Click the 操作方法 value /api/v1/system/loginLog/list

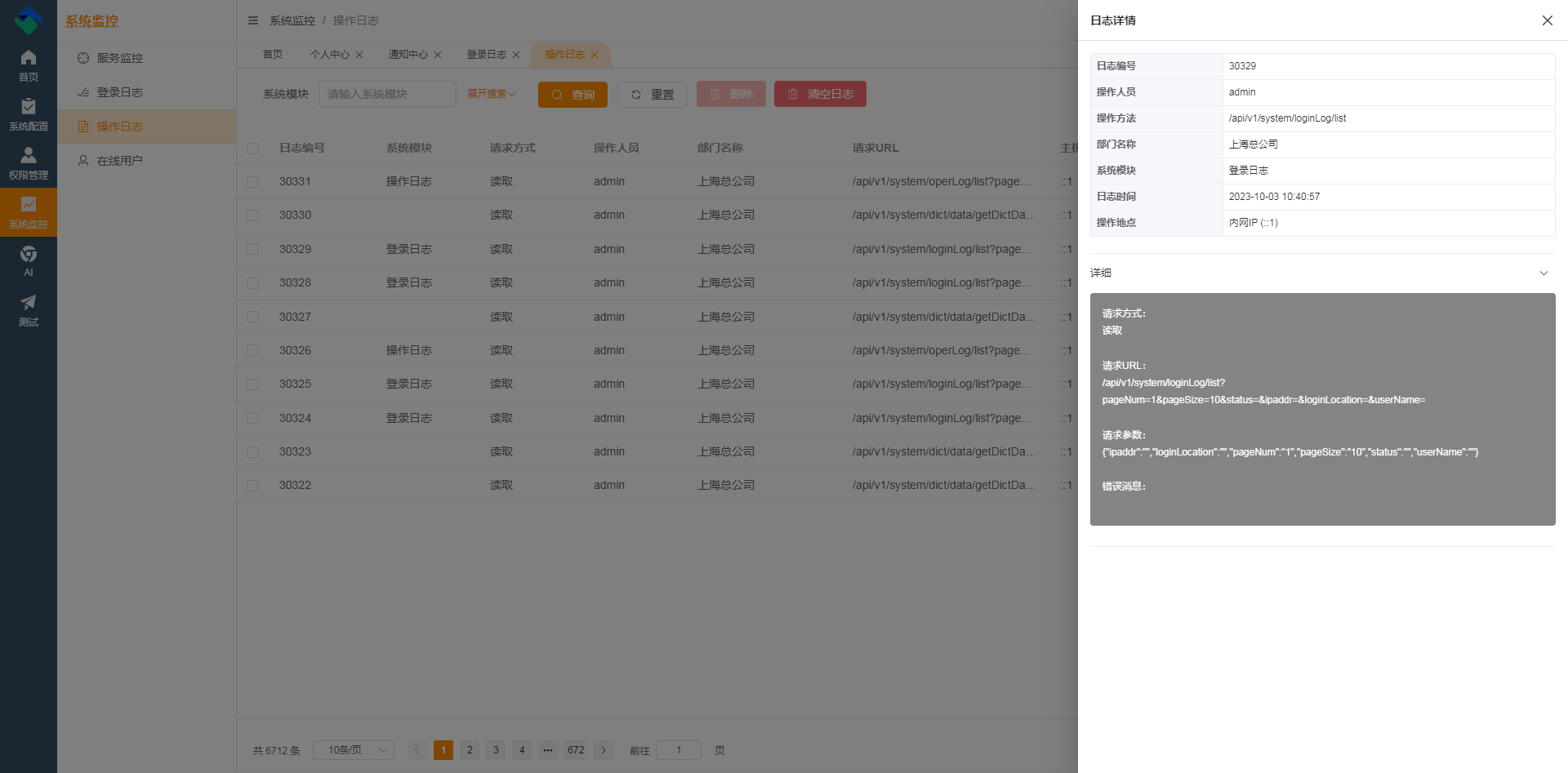point(1287,118)
